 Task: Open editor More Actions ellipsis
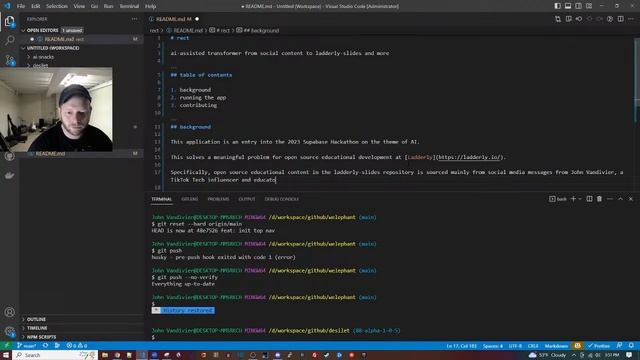[631, 19]
